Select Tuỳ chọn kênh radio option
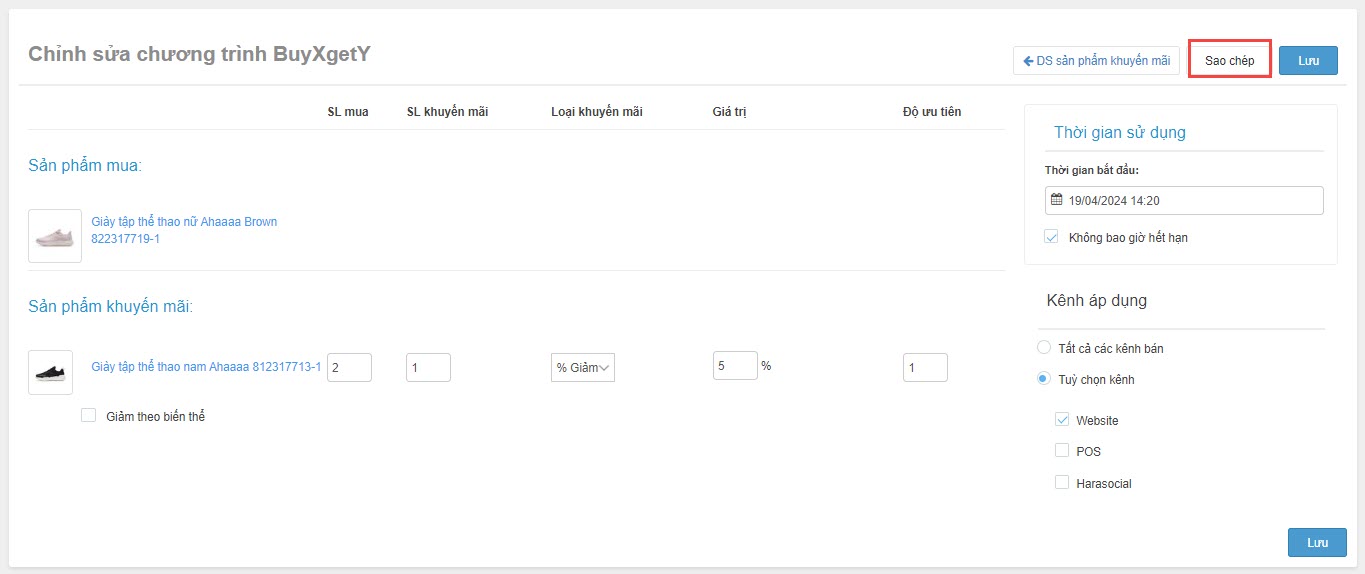This screenshot has height=574, width=1365. tap(1044, 379)
